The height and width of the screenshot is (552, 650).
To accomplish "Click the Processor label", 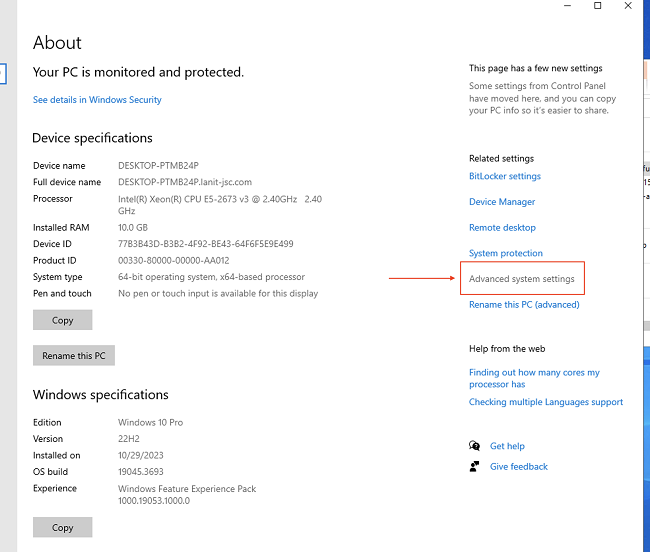I will tap(53, 199).
